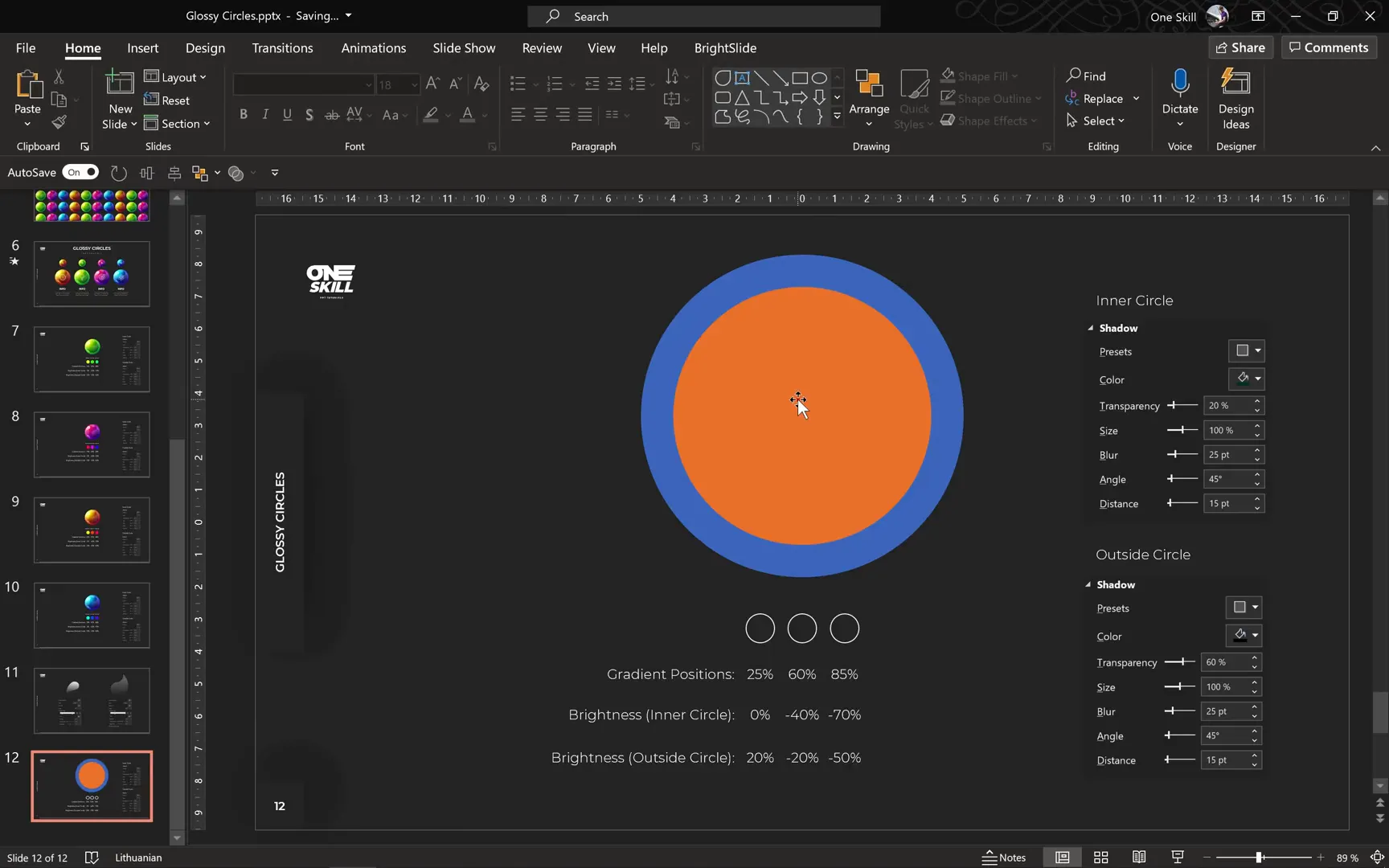The image size is (1389, 868).
Task: Start Slide Show from the status bar icon
Action: click(1178, 858)
